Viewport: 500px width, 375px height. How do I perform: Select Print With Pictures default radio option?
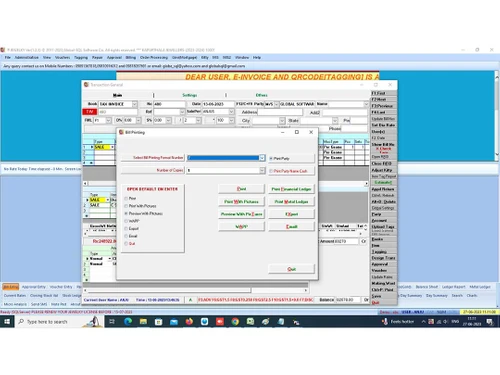(126, 206)
